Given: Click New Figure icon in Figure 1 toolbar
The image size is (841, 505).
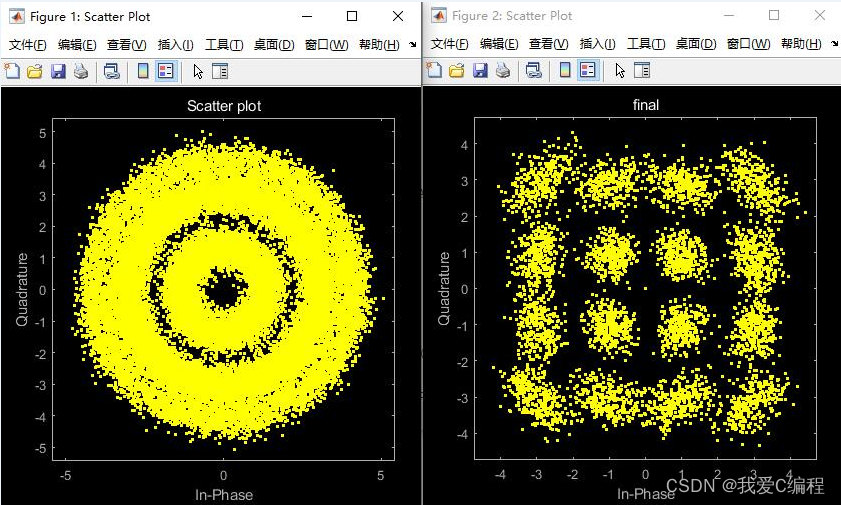Looking at the screenshot, I should click(12, 71).
